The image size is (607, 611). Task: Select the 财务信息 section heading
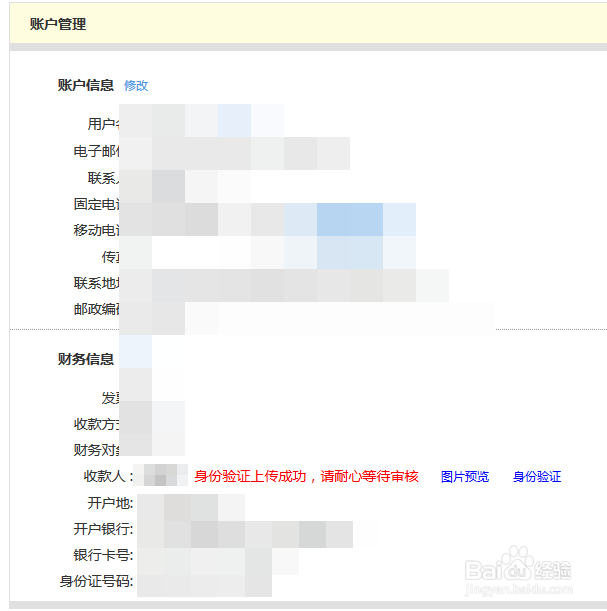[86, 359]
